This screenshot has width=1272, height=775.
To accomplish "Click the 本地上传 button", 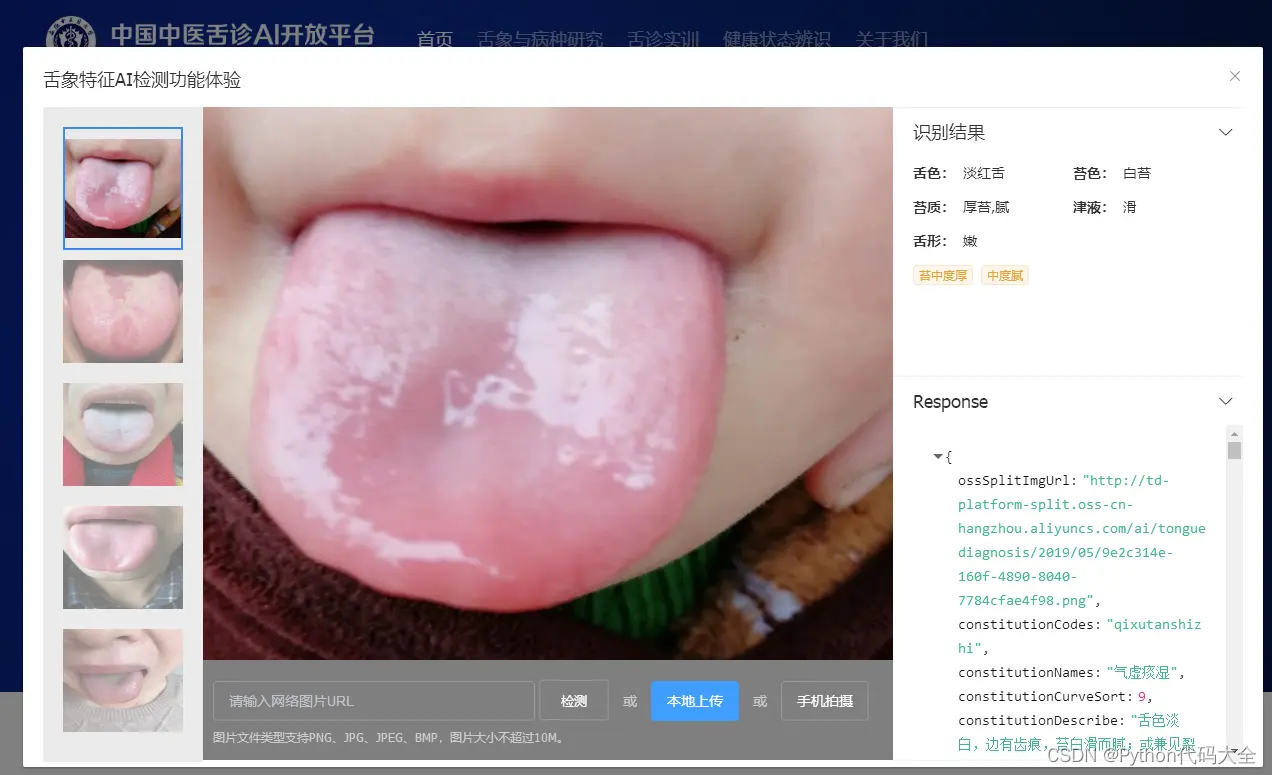I will click(695, 701).
